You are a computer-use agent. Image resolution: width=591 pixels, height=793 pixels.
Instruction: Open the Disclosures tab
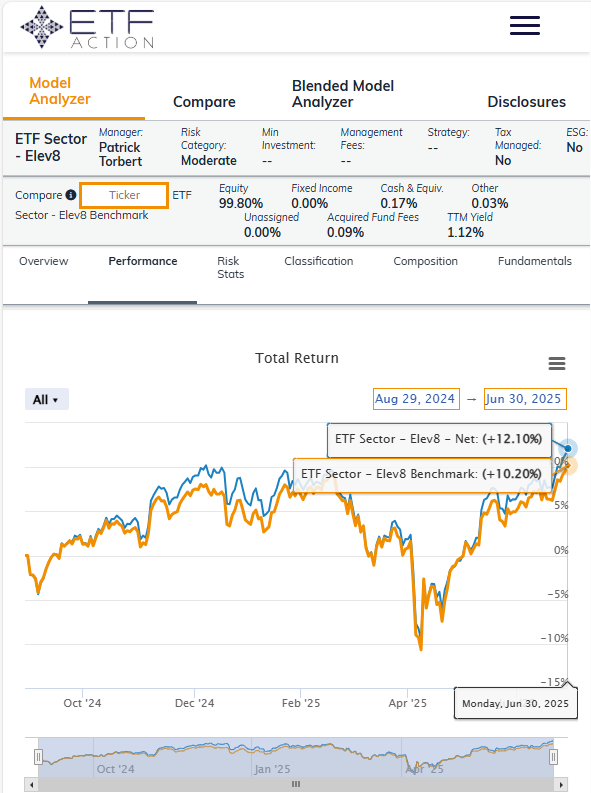point(526,102)
